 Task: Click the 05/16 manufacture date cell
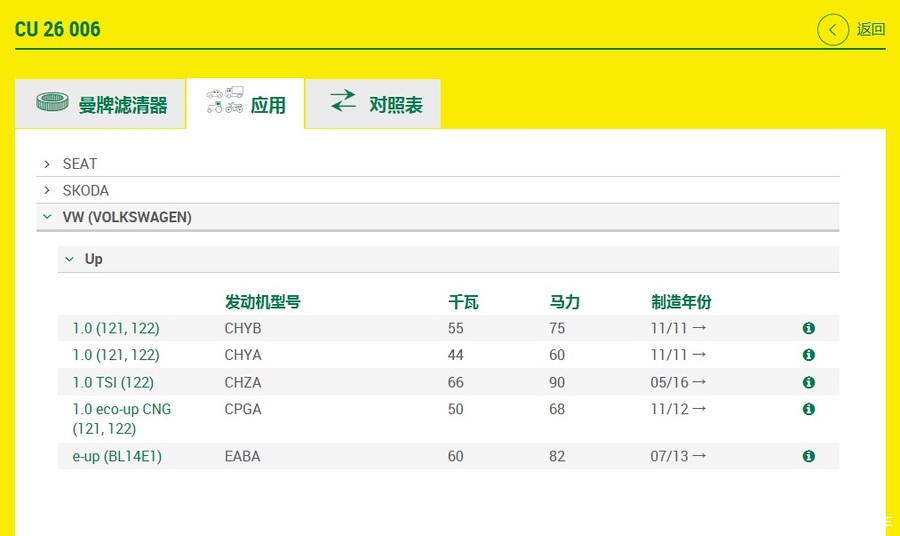pyautogui.click(x=678, y=382)
